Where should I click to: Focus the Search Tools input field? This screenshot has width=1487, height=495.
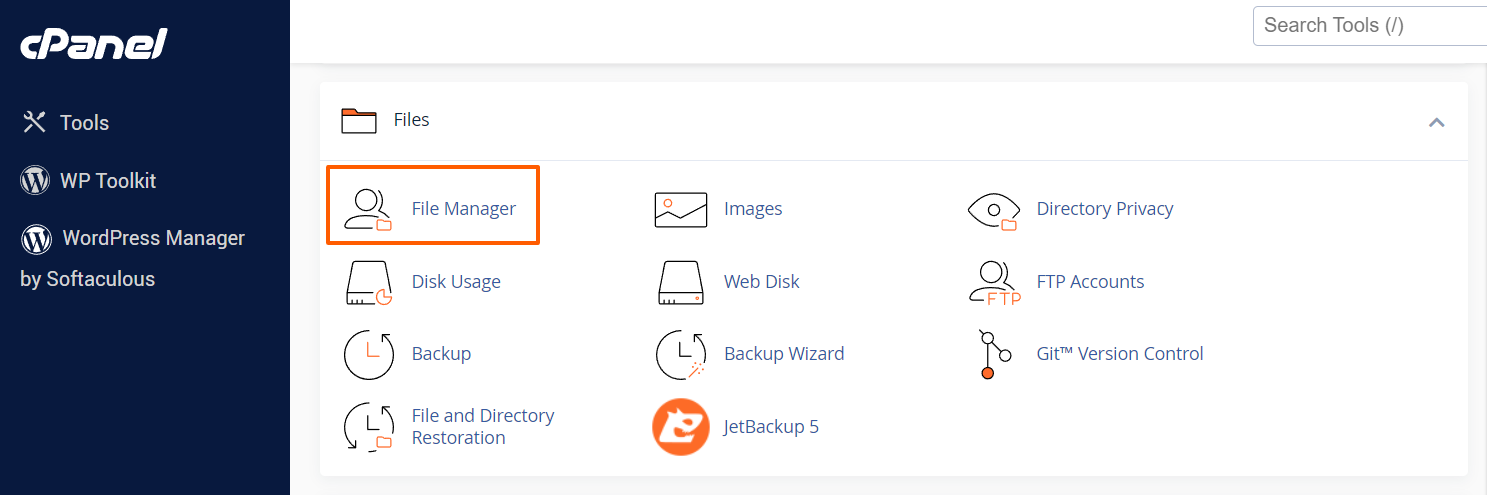pyautogui.click(x=1370, y=25)
